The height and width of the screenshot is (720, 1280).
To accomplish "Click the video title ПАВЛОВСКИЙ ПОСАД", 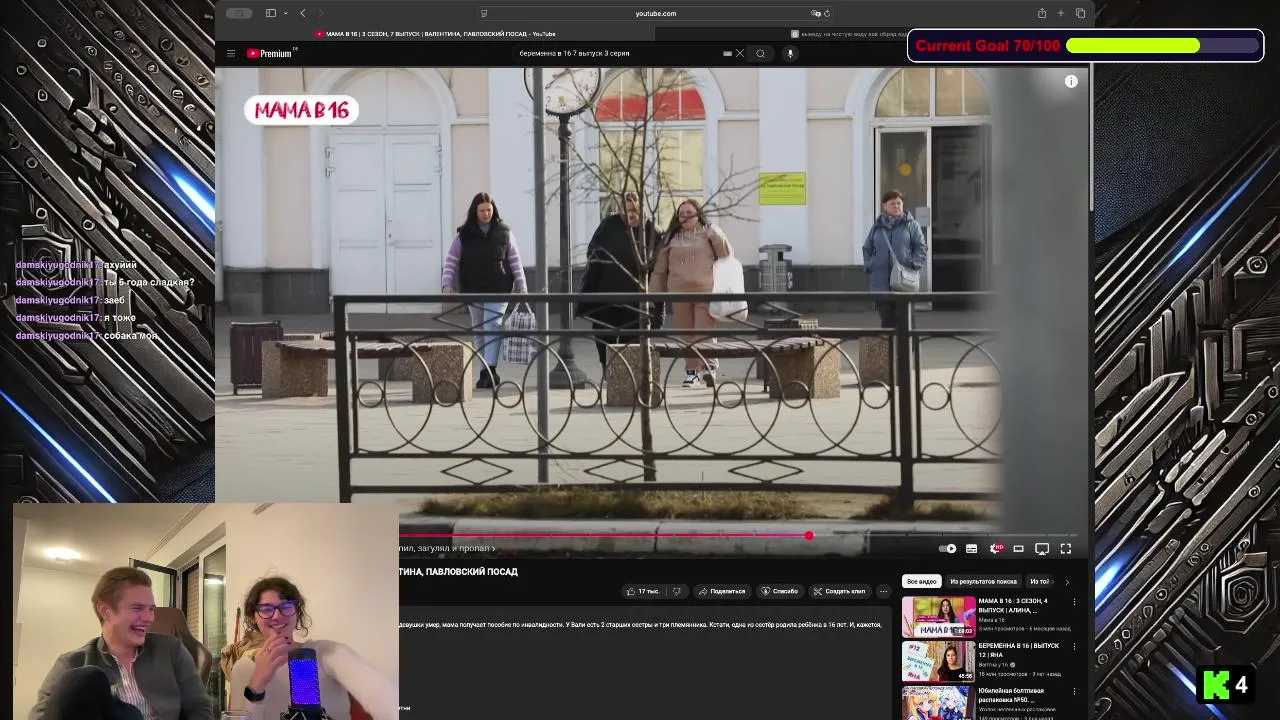I will tap(458, 572).
